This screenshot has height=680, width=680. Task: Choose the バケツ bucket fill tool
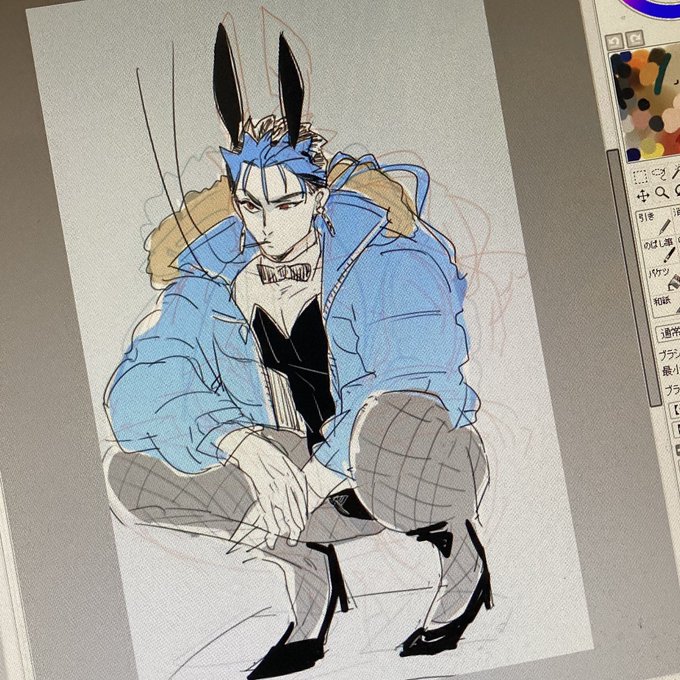coord(664,278)
